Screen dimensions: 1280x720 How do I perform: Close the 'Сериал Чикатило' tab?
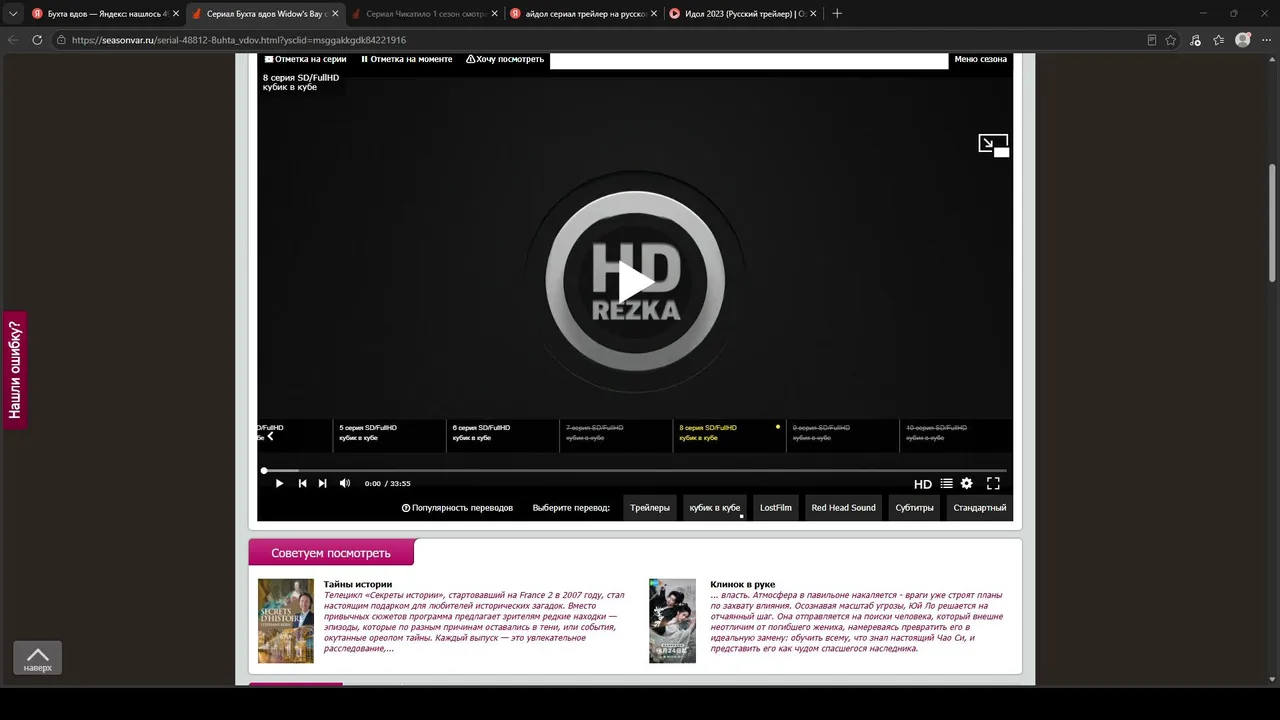click(x=494, y=14)
